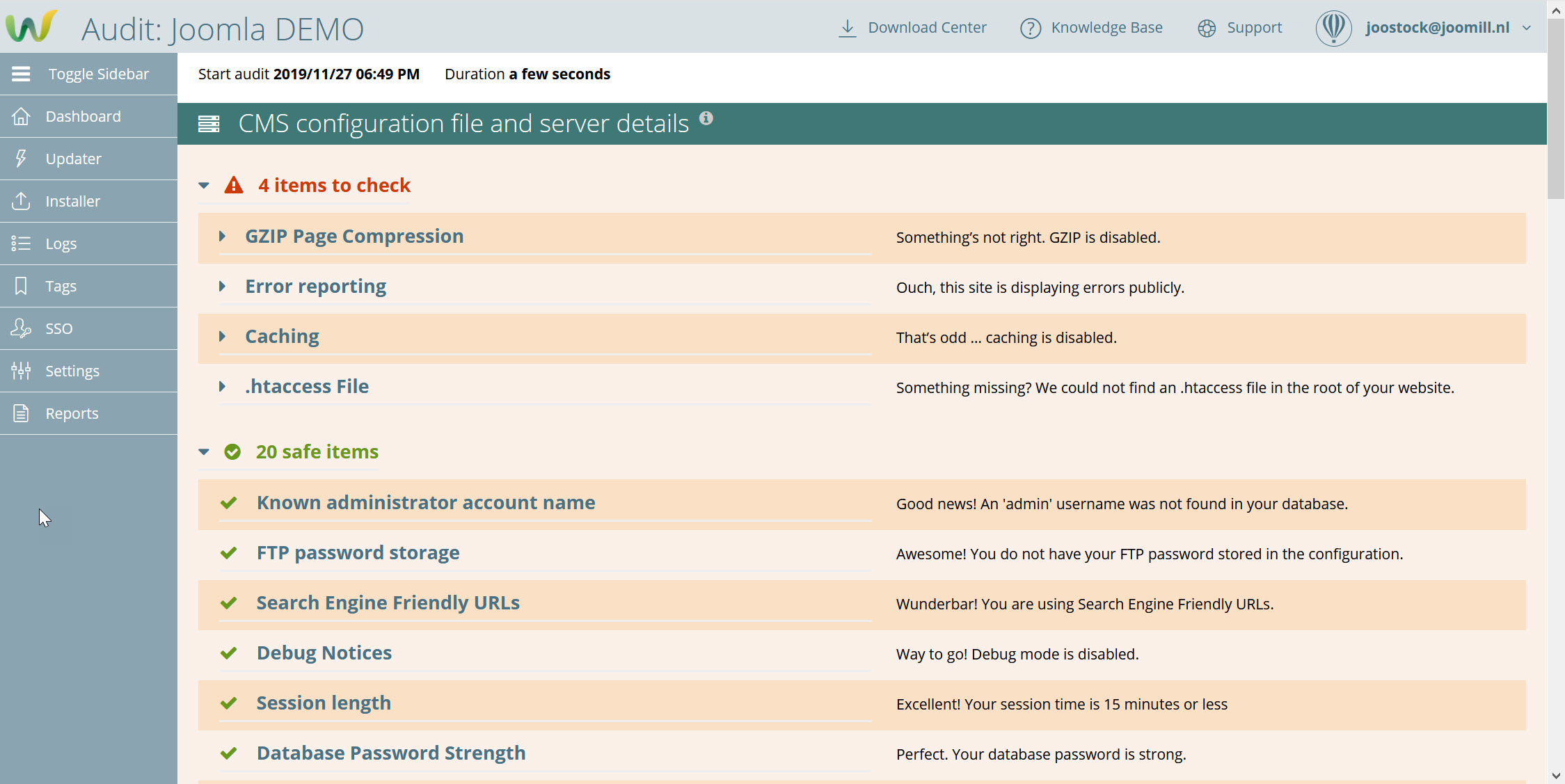Click the Updater lightning bolt icon
The image size is (1565, 784).
tap(21, 159)
